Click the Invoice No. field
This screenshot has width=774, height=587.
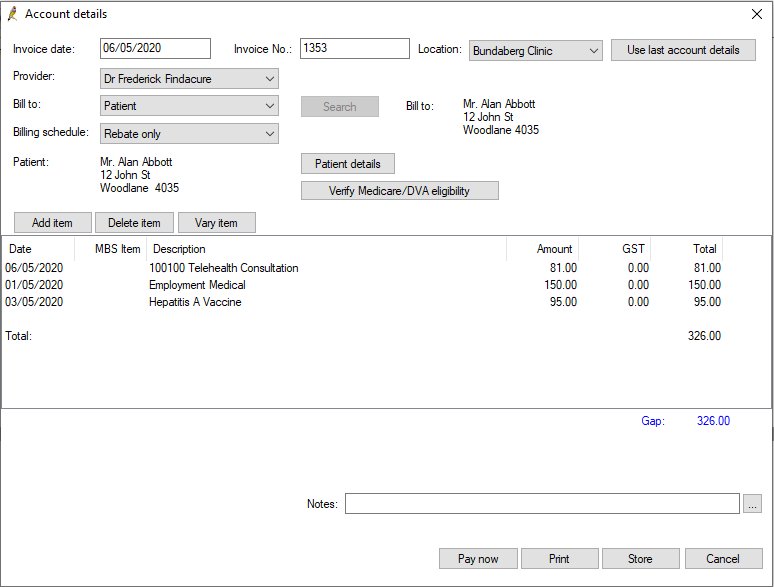[x=354, y=48]
